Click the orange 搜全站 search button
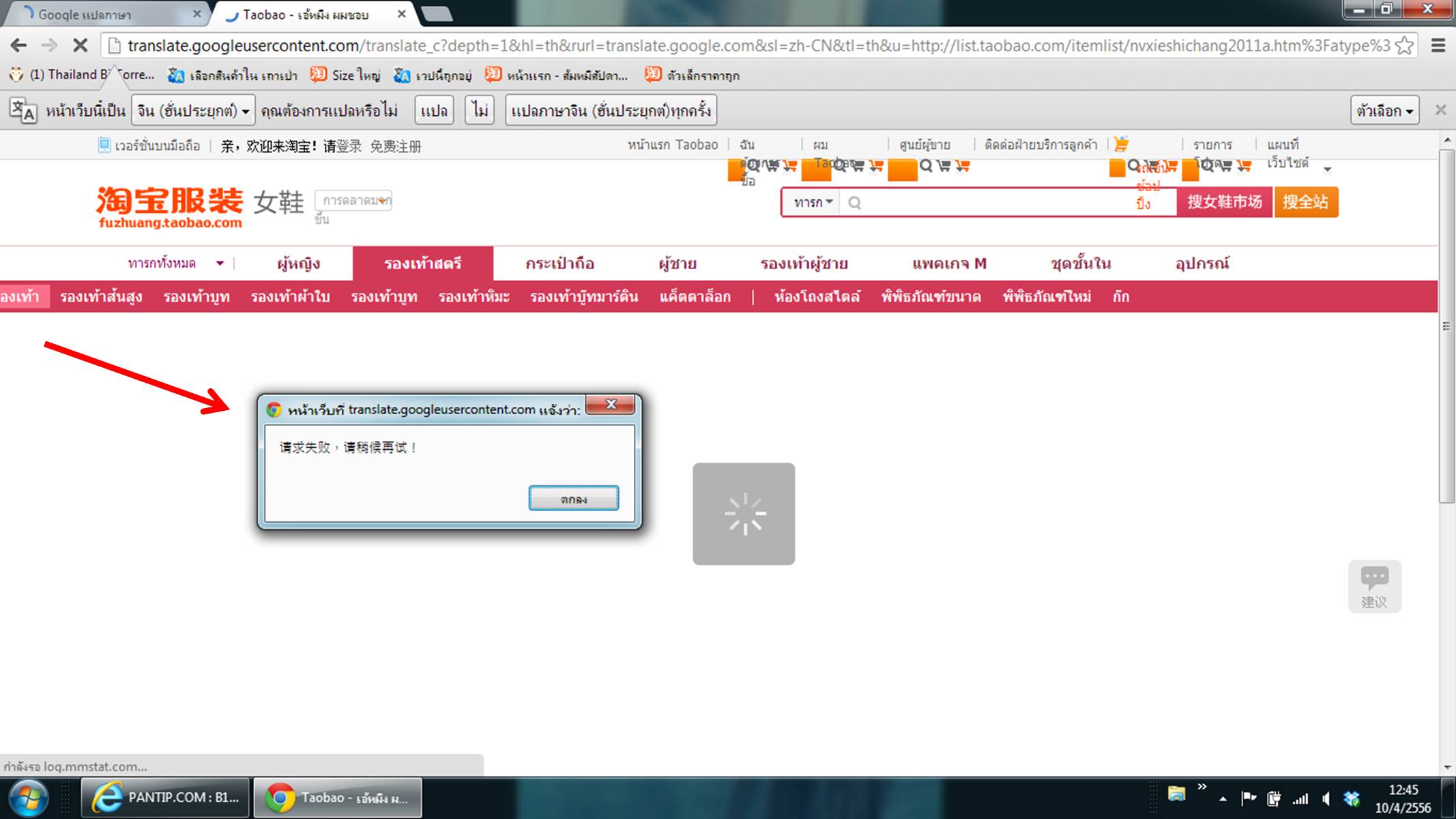This screenshot has height=819, width=1456. pos(1305,202)
